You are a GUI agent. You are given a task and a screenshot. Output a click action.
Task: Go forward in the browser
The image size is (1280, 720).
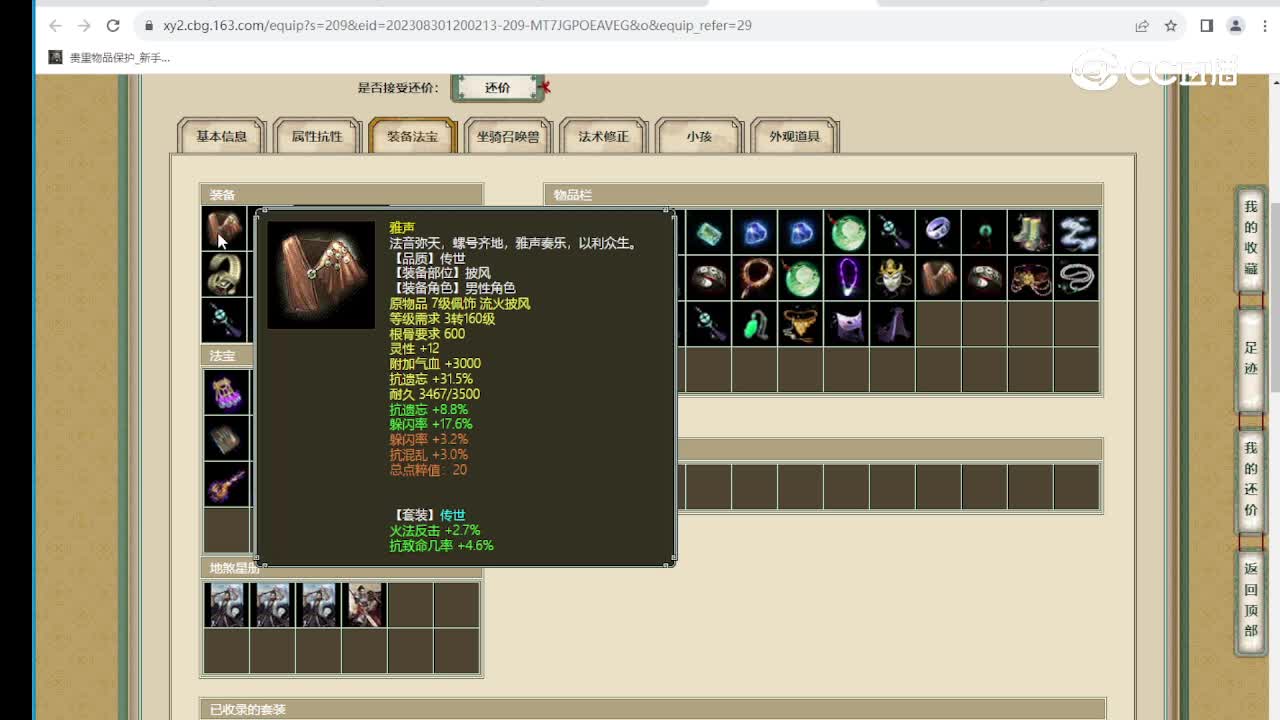pyautogui.click(x=84, y=26)
